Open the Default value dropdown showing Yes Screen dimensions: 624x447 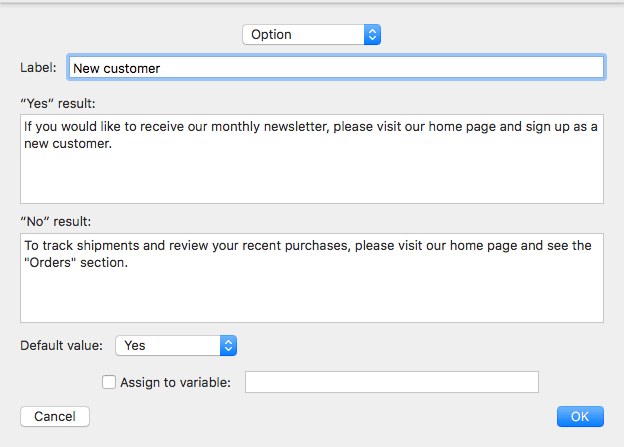[x=176, y=345]
